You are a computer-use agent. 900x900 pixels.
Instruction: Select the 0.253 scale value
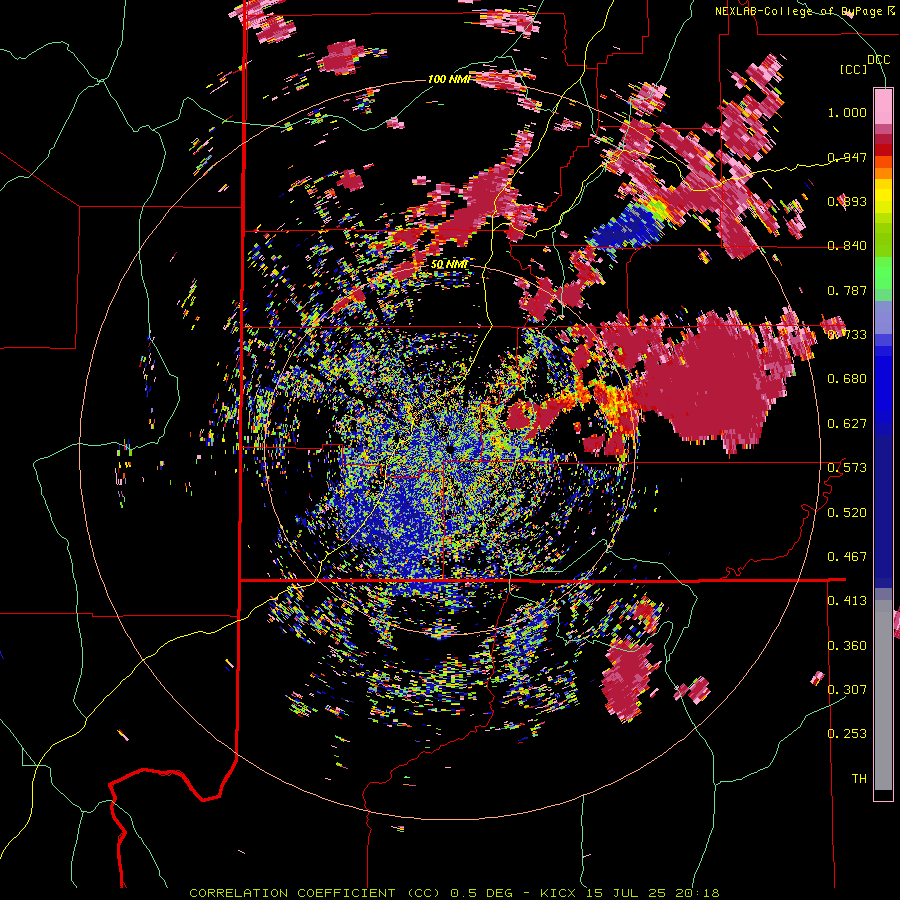pos(847,734)
